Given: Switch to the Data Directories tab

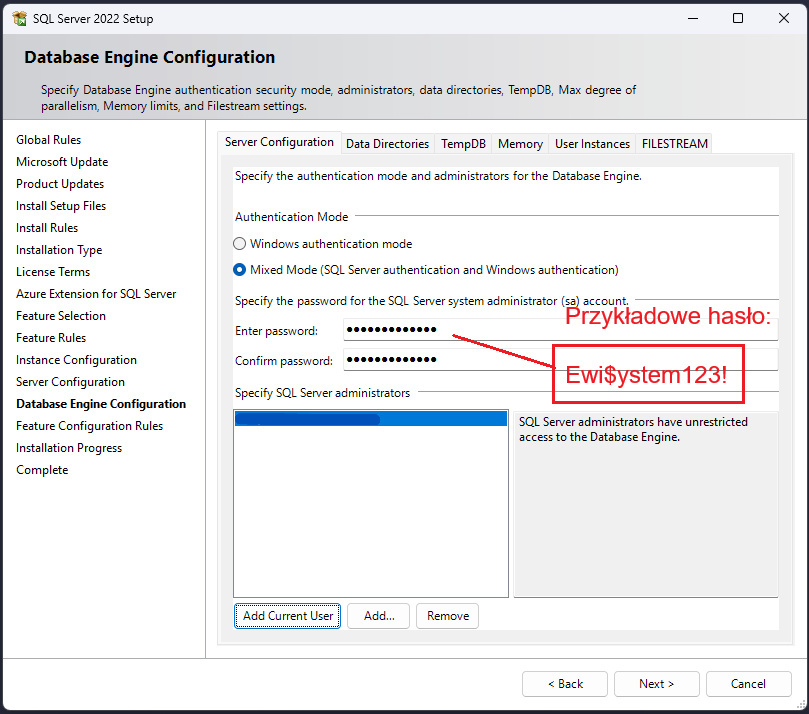Looking at the screenshot, I should click(x=387, y=144).
